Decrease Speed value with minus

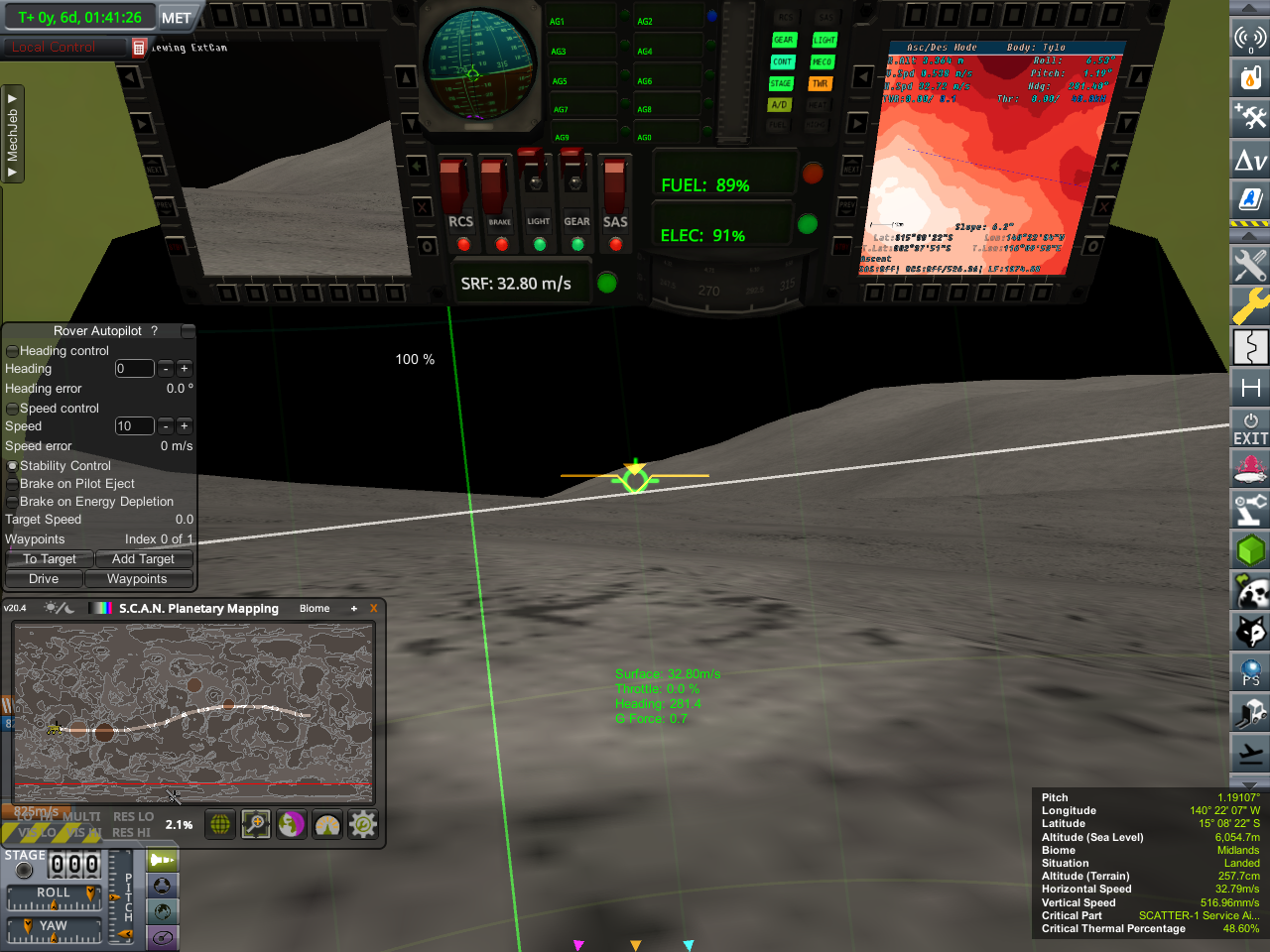[x=166, y=426]
